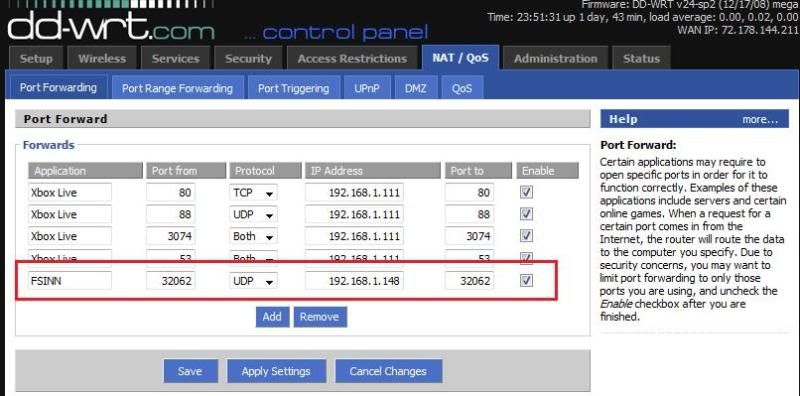Edit application name in port 80 row
The image size is (800, 396).
[x=70, y=193]
